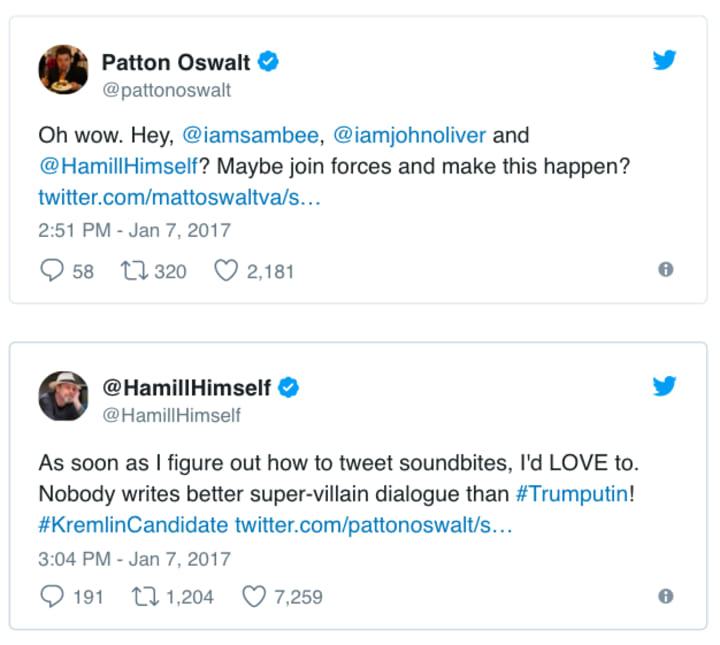Open the info icon on the HamillHimself tweet
Image resolution: width=720 pixels, height=645 pixels.
point(666,596)
